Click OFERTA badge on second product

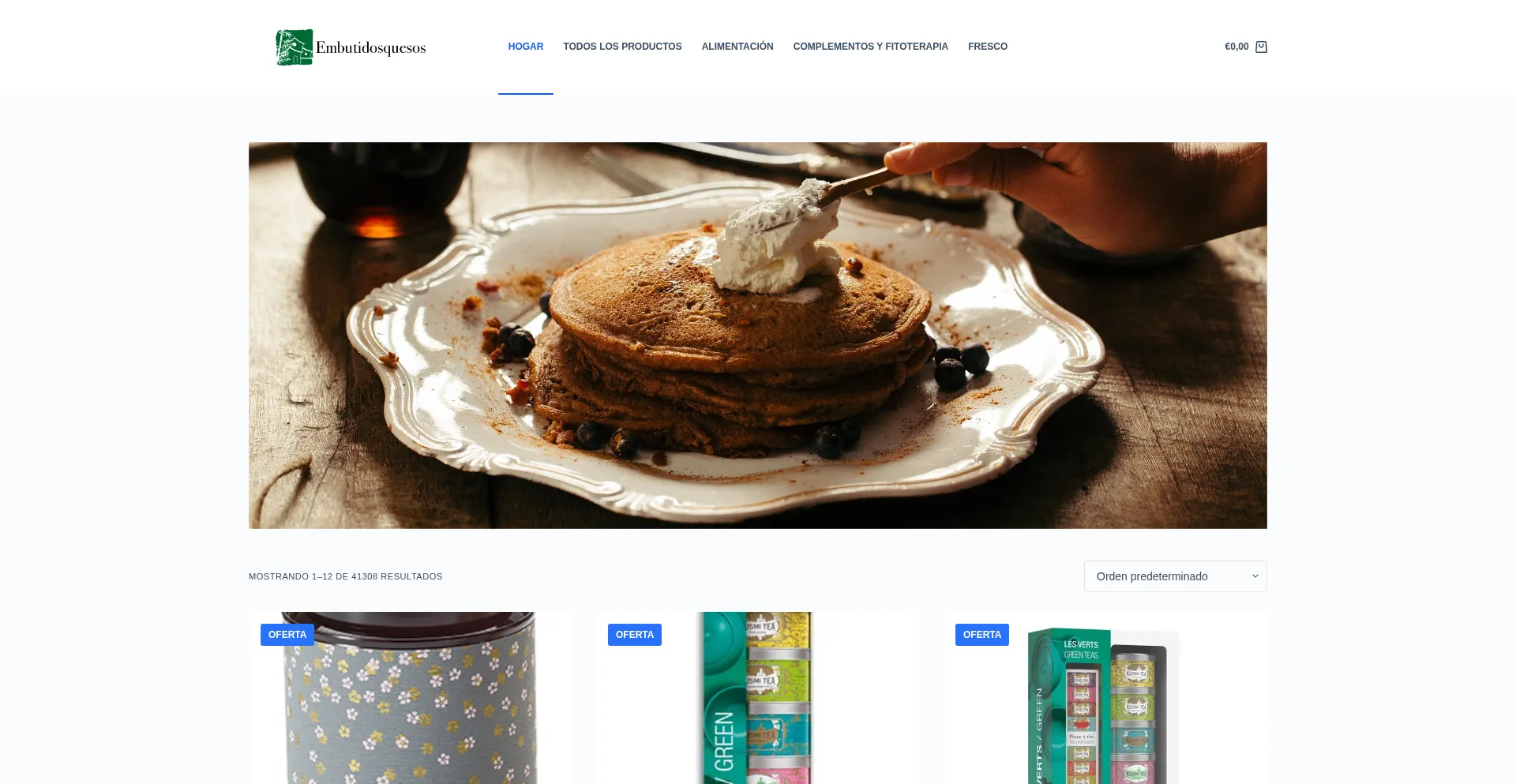coord(635,635)
